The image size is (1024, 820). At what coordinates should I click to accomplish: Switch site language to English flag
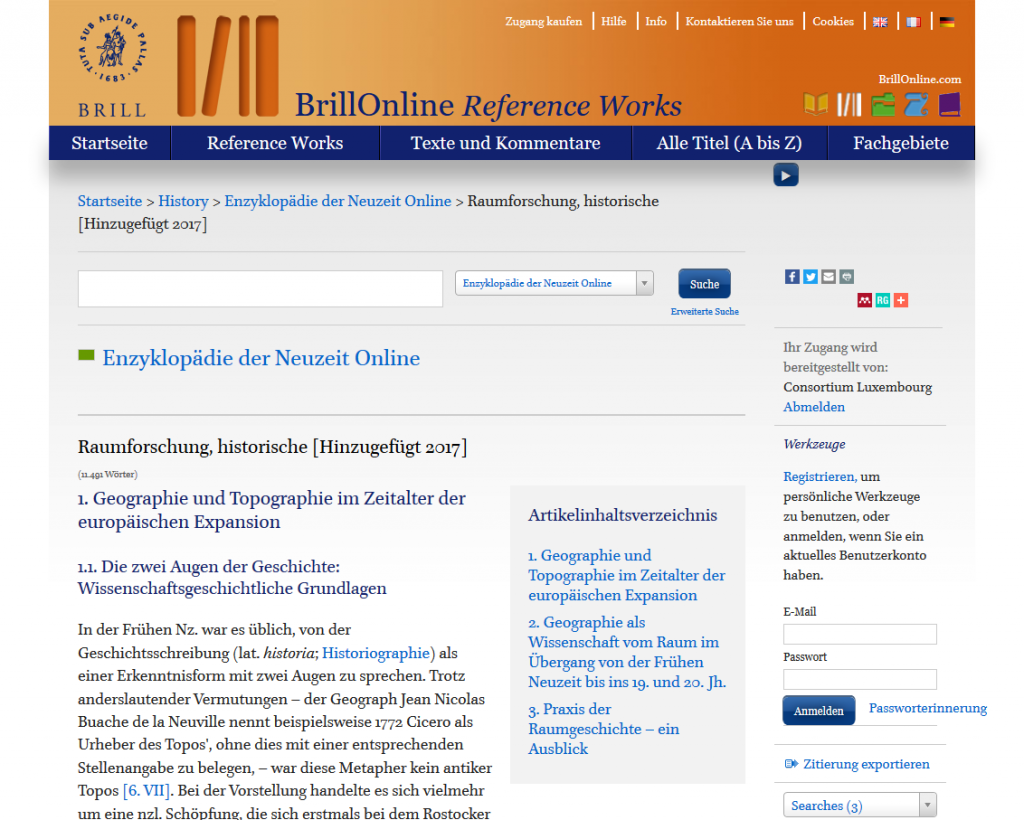[x=880, y=22]
